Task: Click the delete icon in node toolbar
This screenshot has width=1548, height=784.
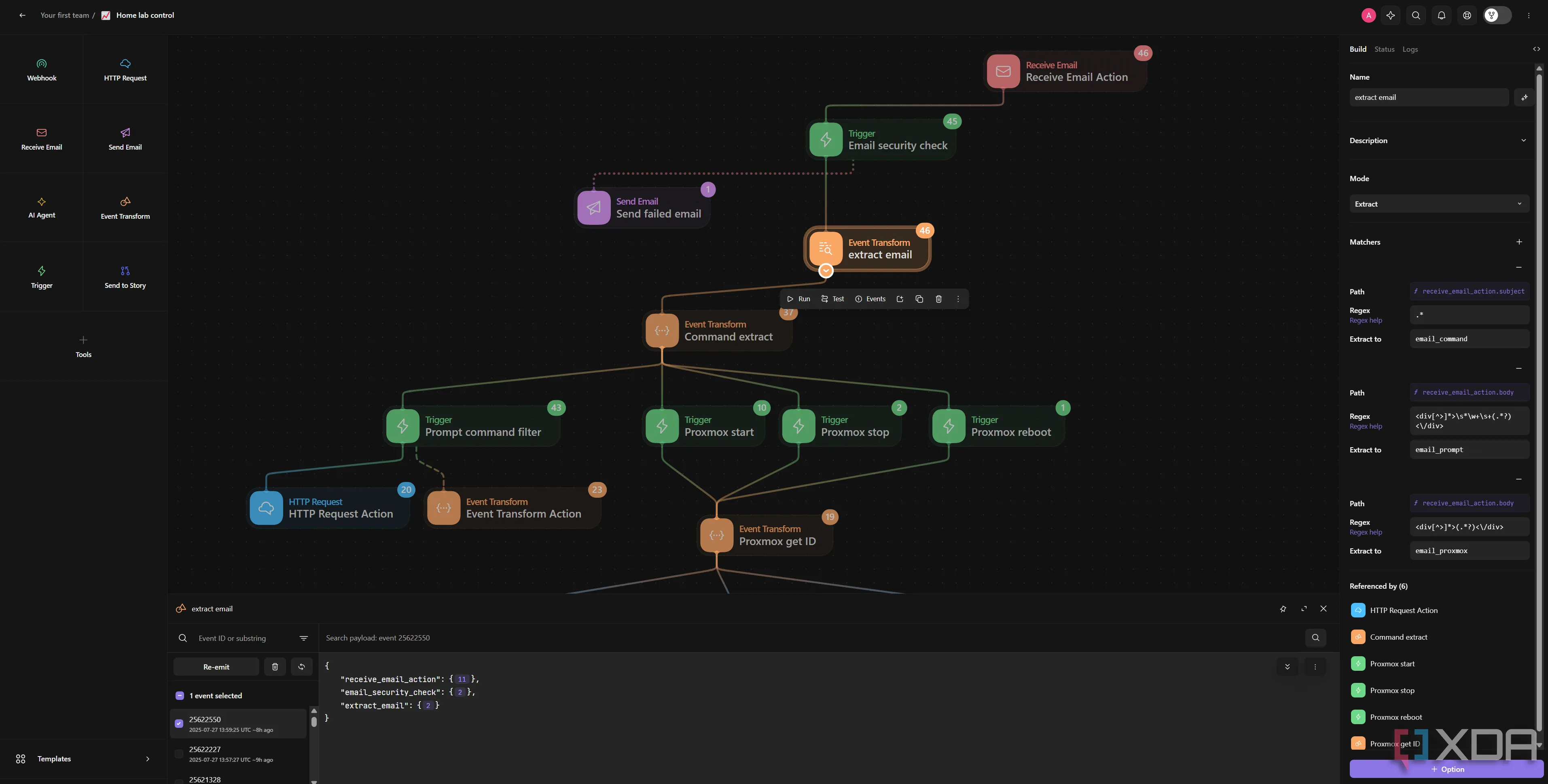Action: tap(939, 298)
